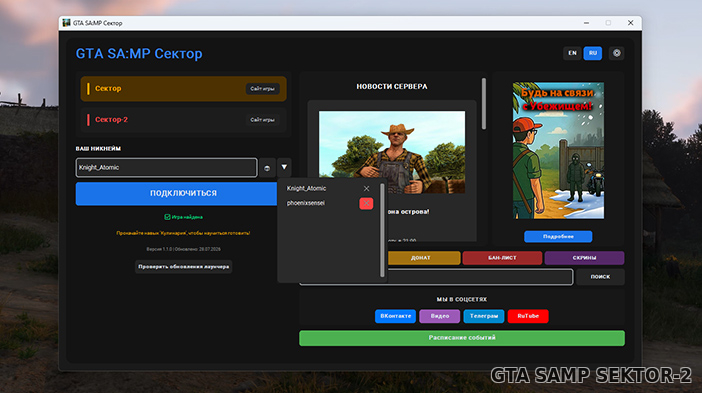This screenshot has width=702, height=393.
Task: Select the Сектор server row
Action: click(183, 89)
